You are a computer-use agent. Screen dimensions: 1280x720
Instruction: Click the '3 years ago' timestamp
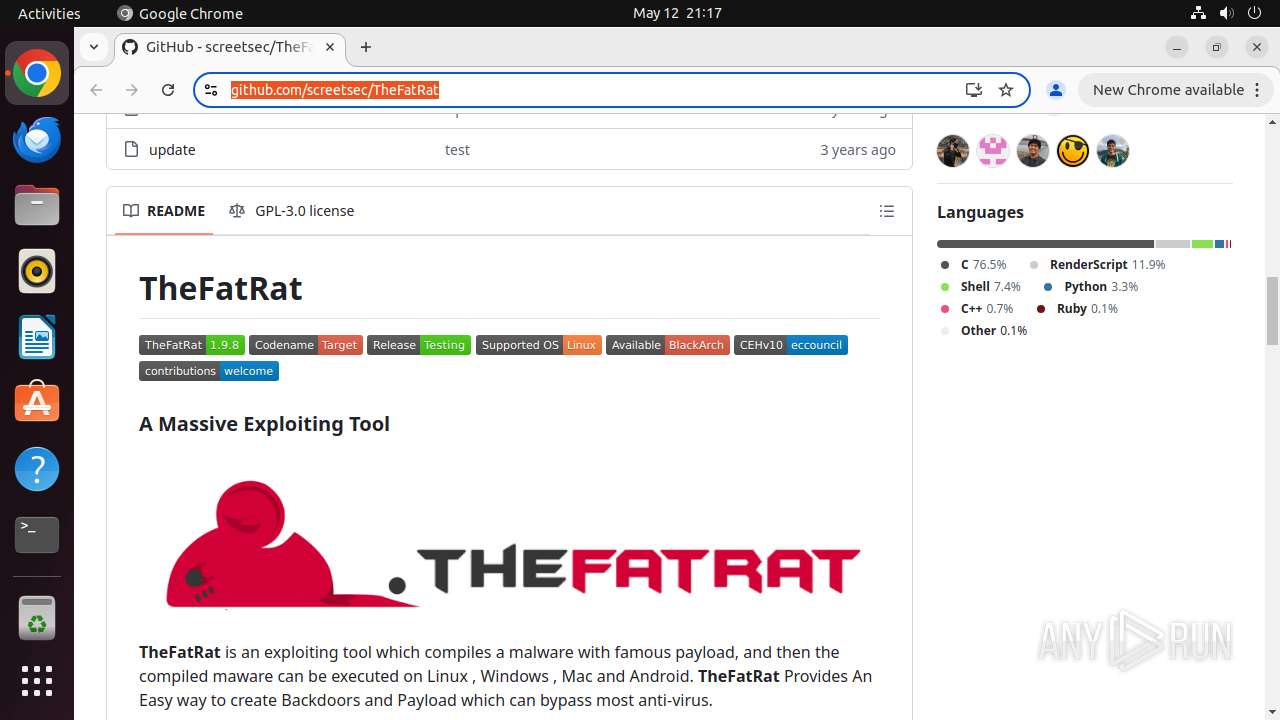[x=857, y=150]
